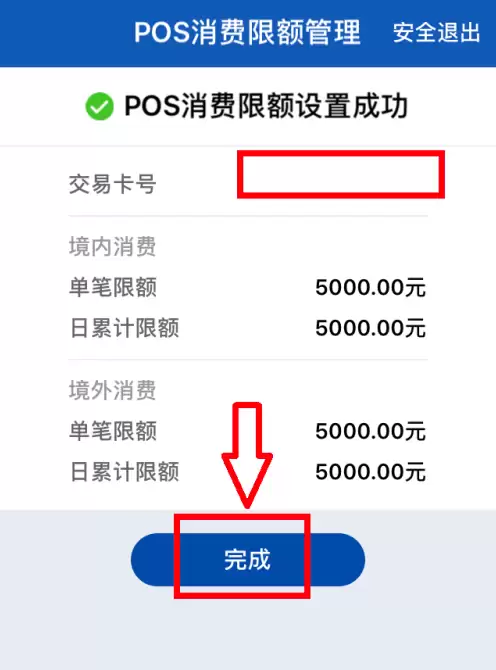Click the red downward arrow annotation
496x670 pixels.
pos(247,455)
